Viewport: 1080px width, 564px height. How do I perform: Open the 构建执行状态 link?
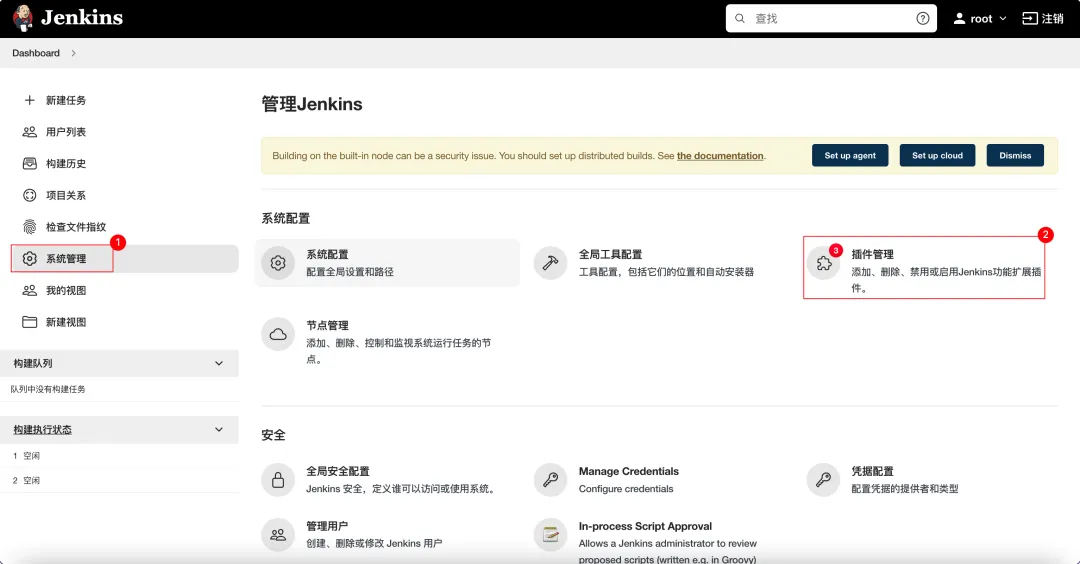point(43,430)
